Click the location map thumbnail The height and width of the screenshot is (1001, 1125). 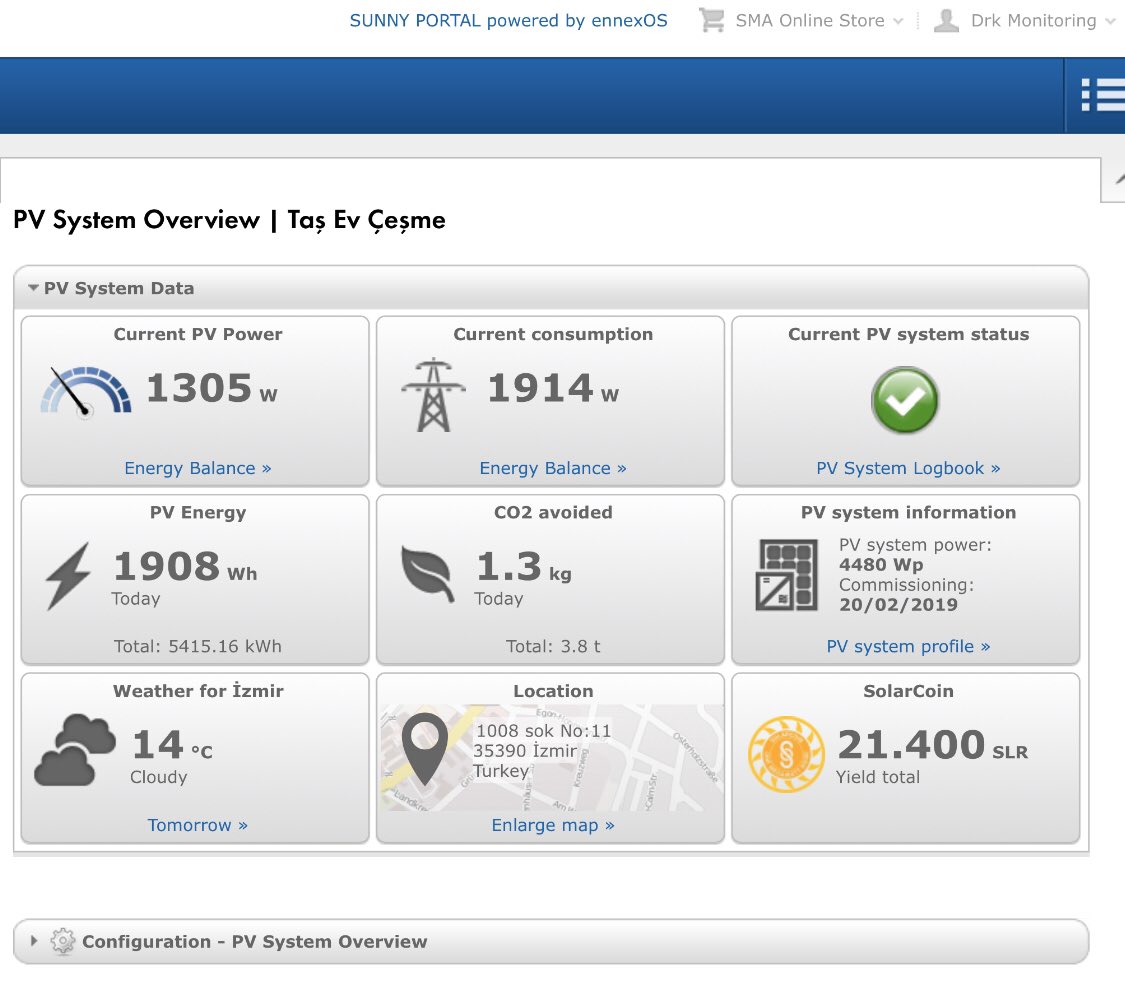coord(551,758)
